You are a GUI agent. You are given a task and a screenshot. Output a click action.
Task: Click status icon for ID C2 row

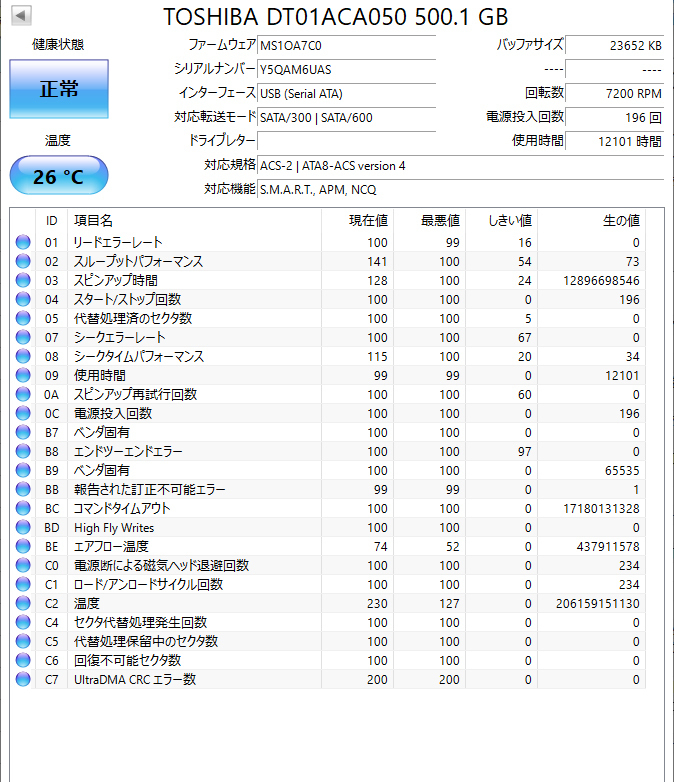point(23,603)
